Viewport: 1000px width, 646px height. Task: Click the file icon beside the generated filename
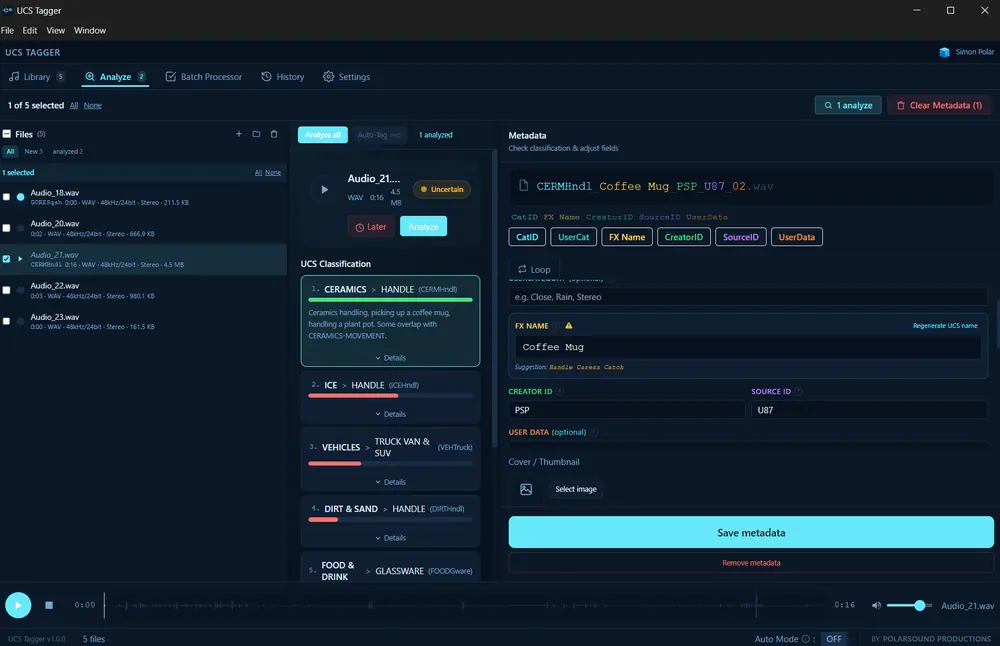pos(524,186)
